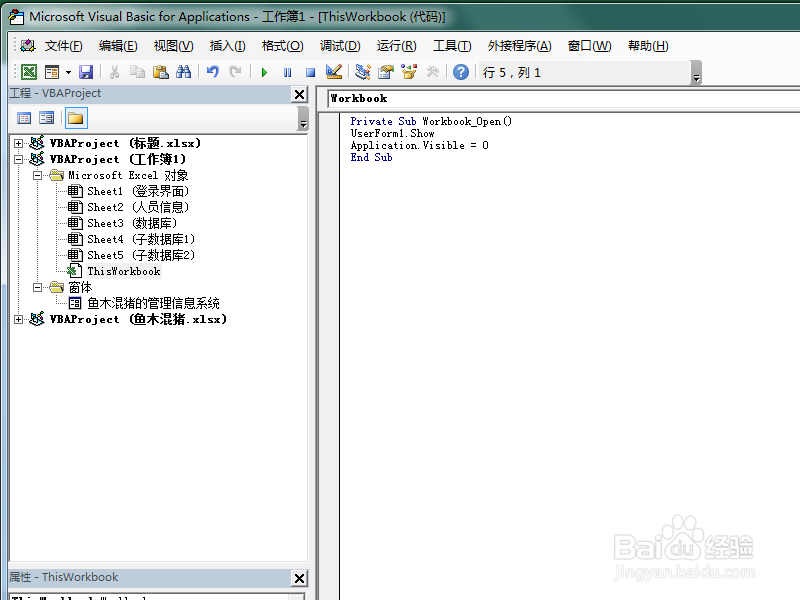Open the 调试(D) menu
This screenshot has width=800, height=600.
340,46
